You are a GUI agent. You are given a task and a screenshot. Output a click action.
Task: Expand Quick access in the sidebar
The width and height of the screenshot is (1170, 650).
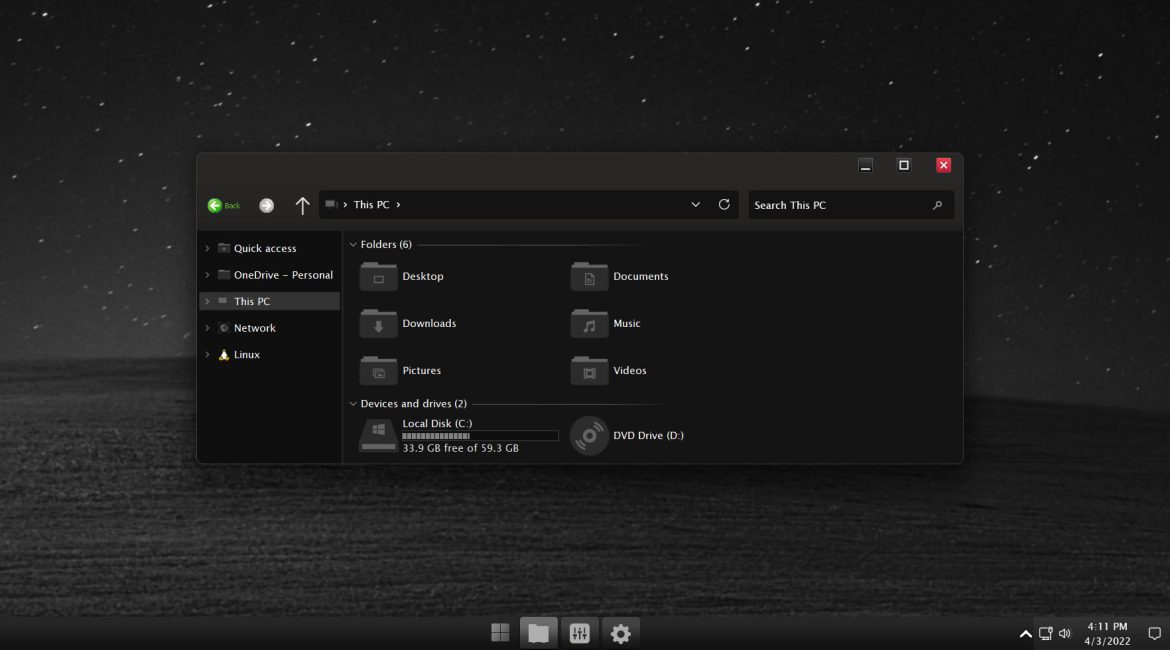(x=207, y=248)
